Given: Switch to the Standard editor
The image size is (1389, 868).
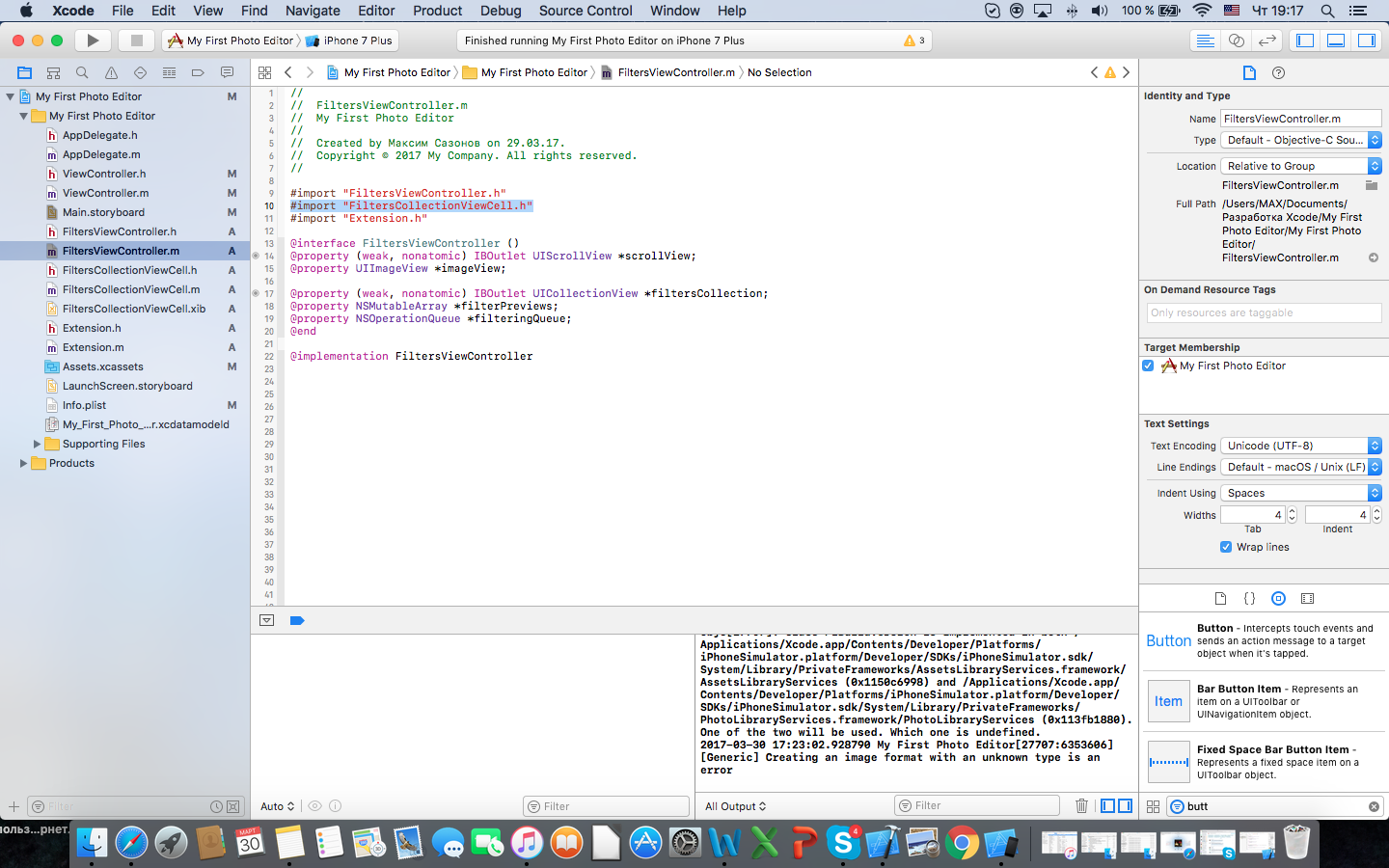Looking at the screenshot, I should (x=1205, y=41).
